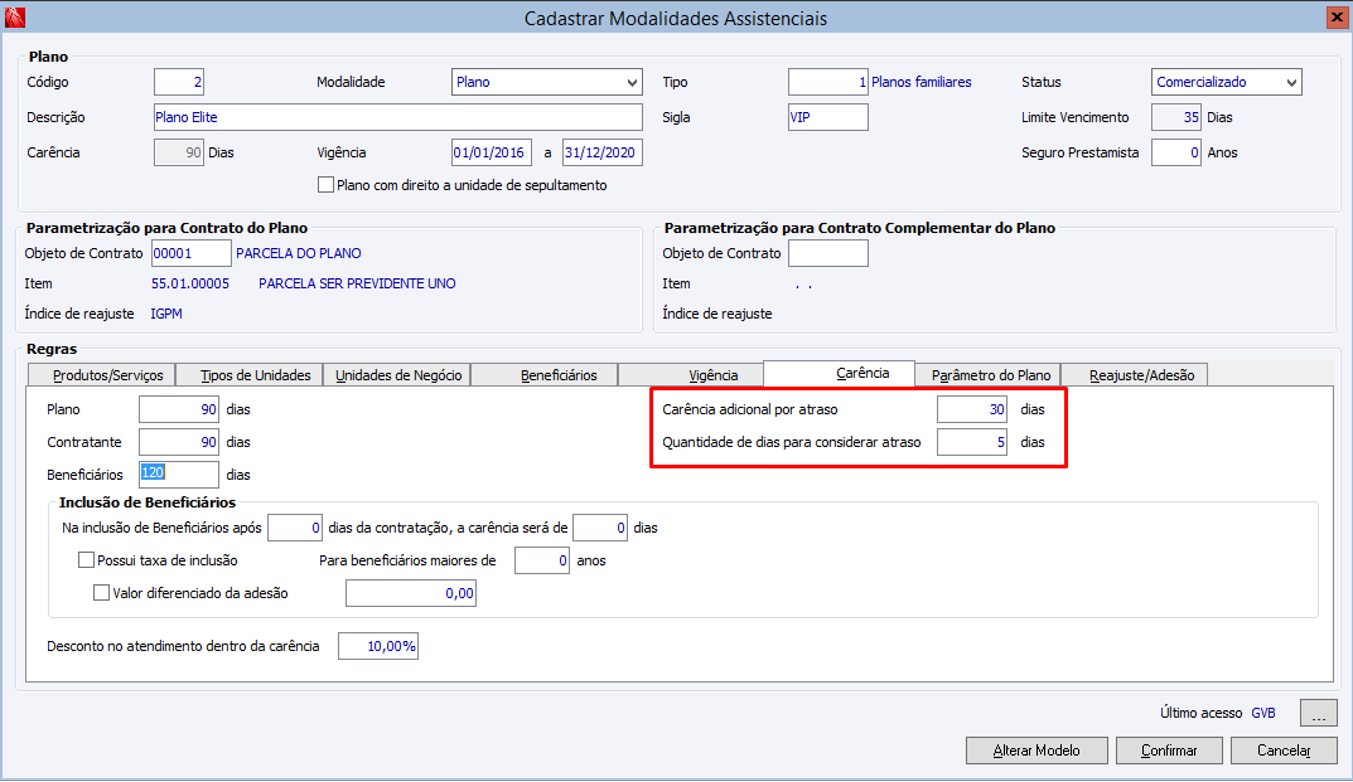
Task: Select the Carência tab
Action: 839,373
